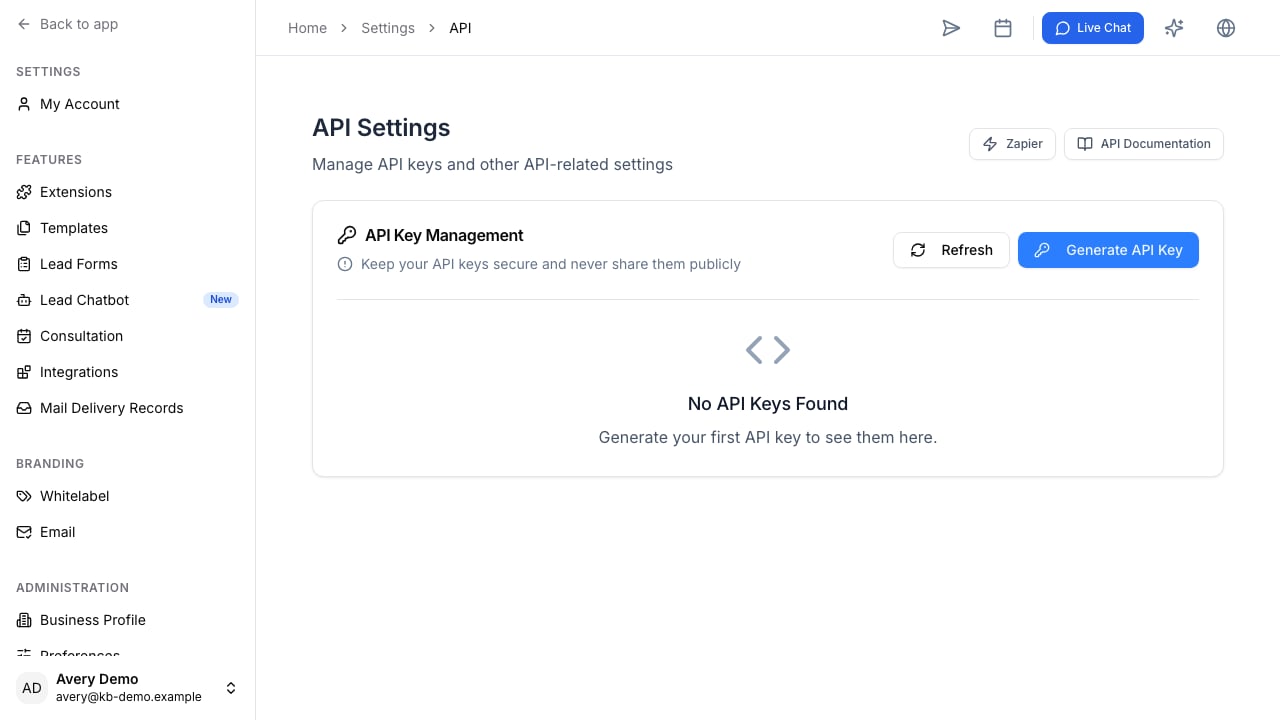Go to Extensions page

point(128,192)
